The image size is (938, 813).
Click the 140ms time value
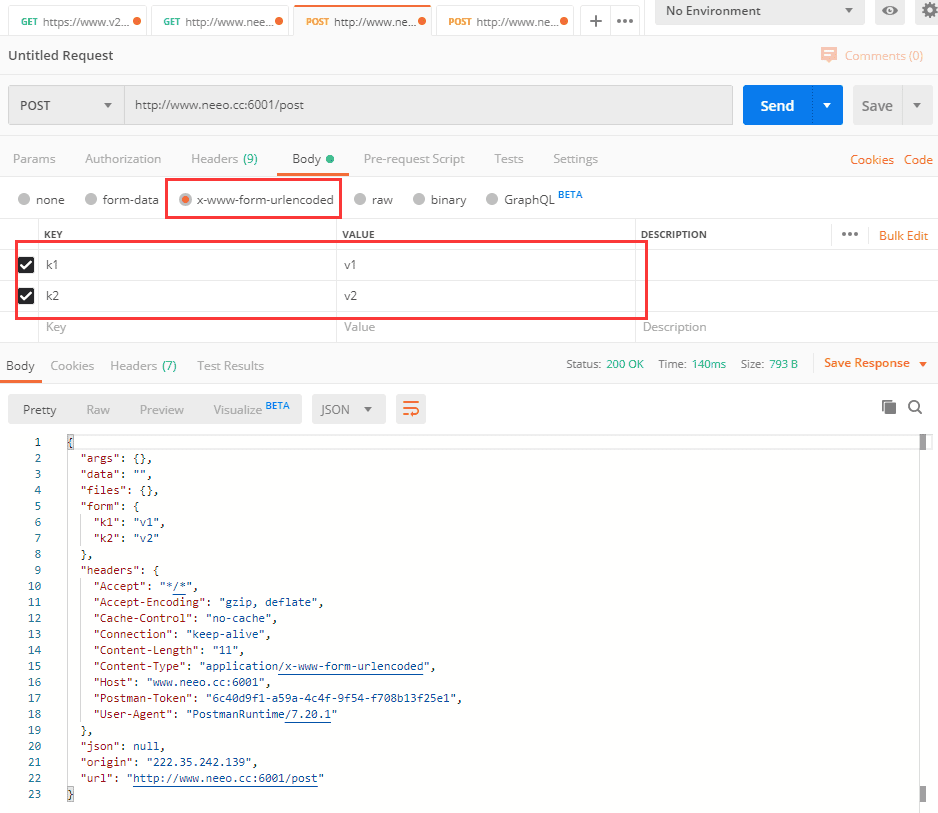[x=709, y=364]
